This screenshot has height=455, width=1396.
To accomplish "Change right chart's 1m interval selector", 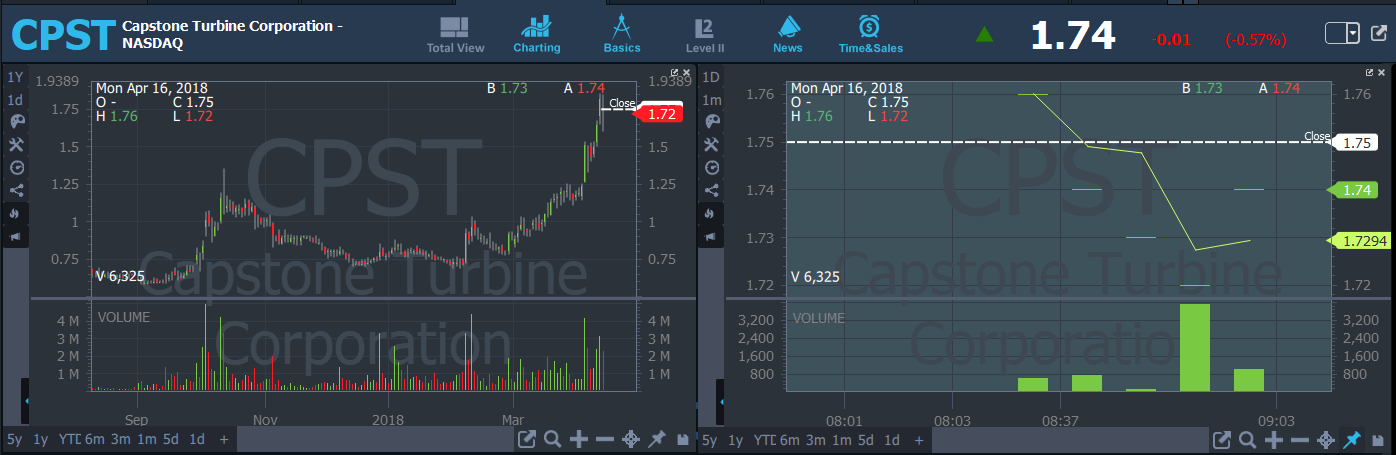I will [x=711, y=100].
